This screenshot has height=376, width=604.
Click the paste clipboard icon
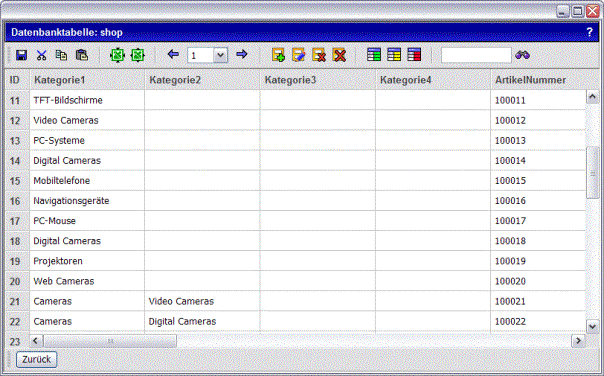[x=82, y=55]
